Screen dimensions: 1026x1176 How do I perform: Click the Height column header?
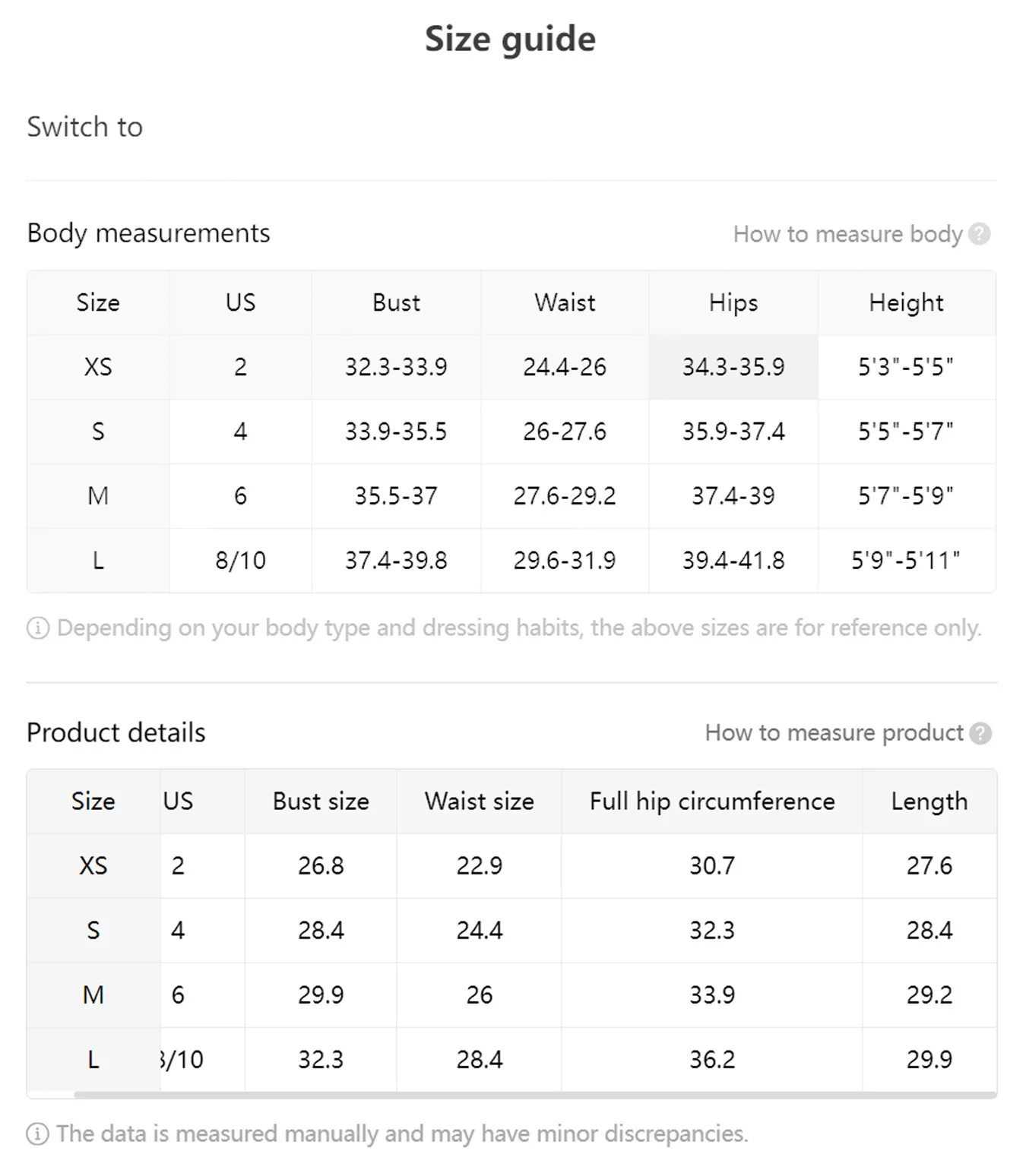906,302
